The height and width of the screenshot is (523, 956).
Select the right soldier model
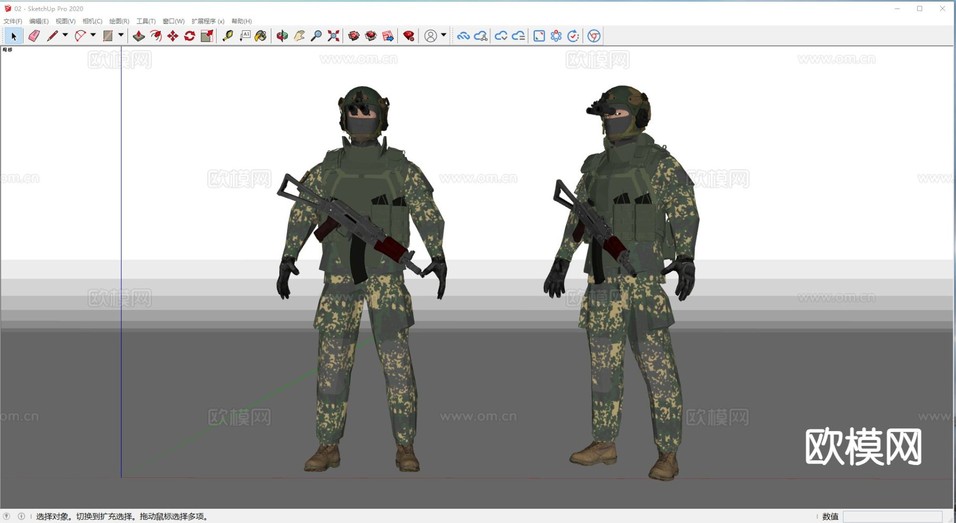(621, 282)
